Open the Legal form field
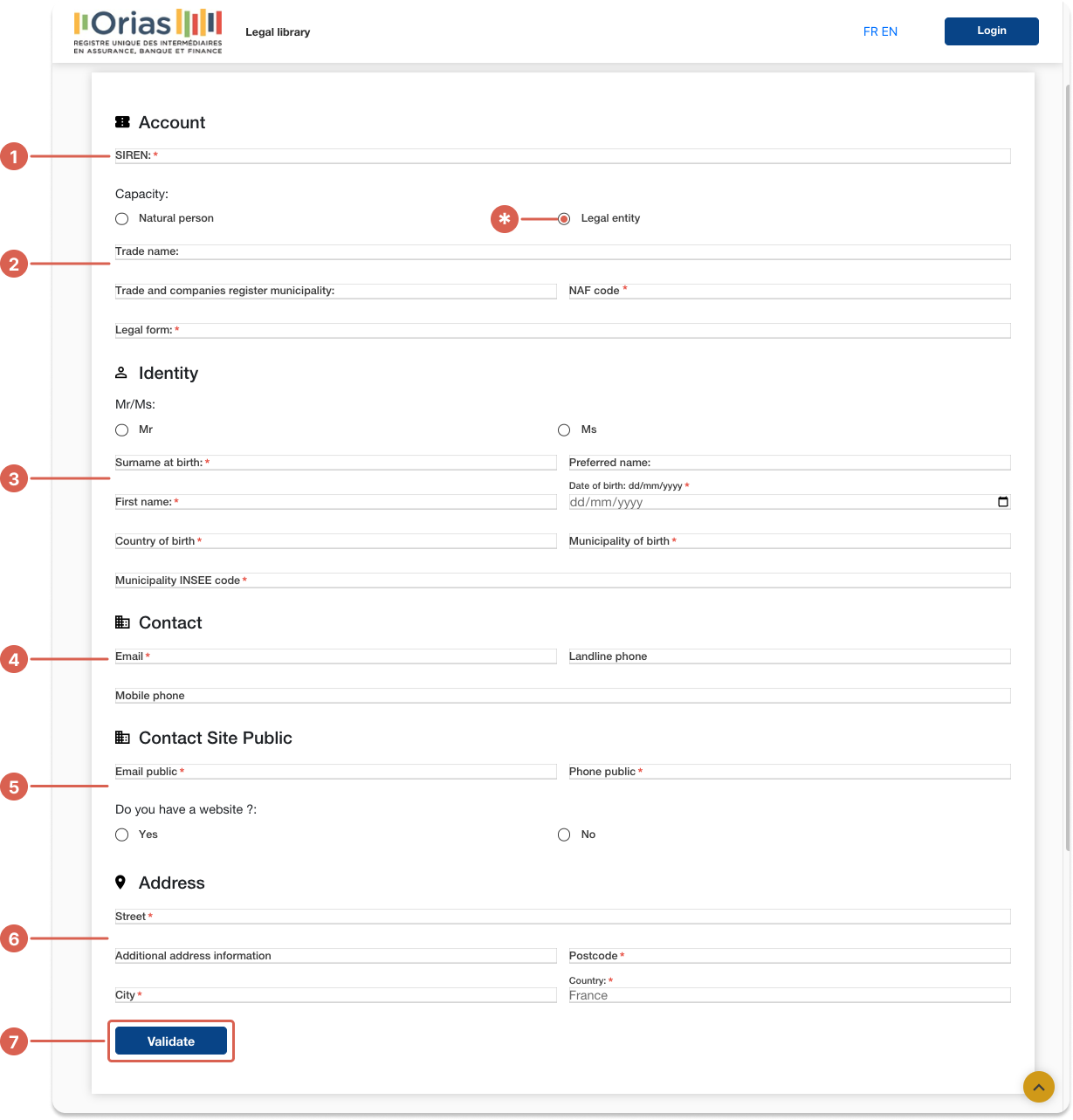Viewport: 1073px width, 1120px height. (562, 330)
